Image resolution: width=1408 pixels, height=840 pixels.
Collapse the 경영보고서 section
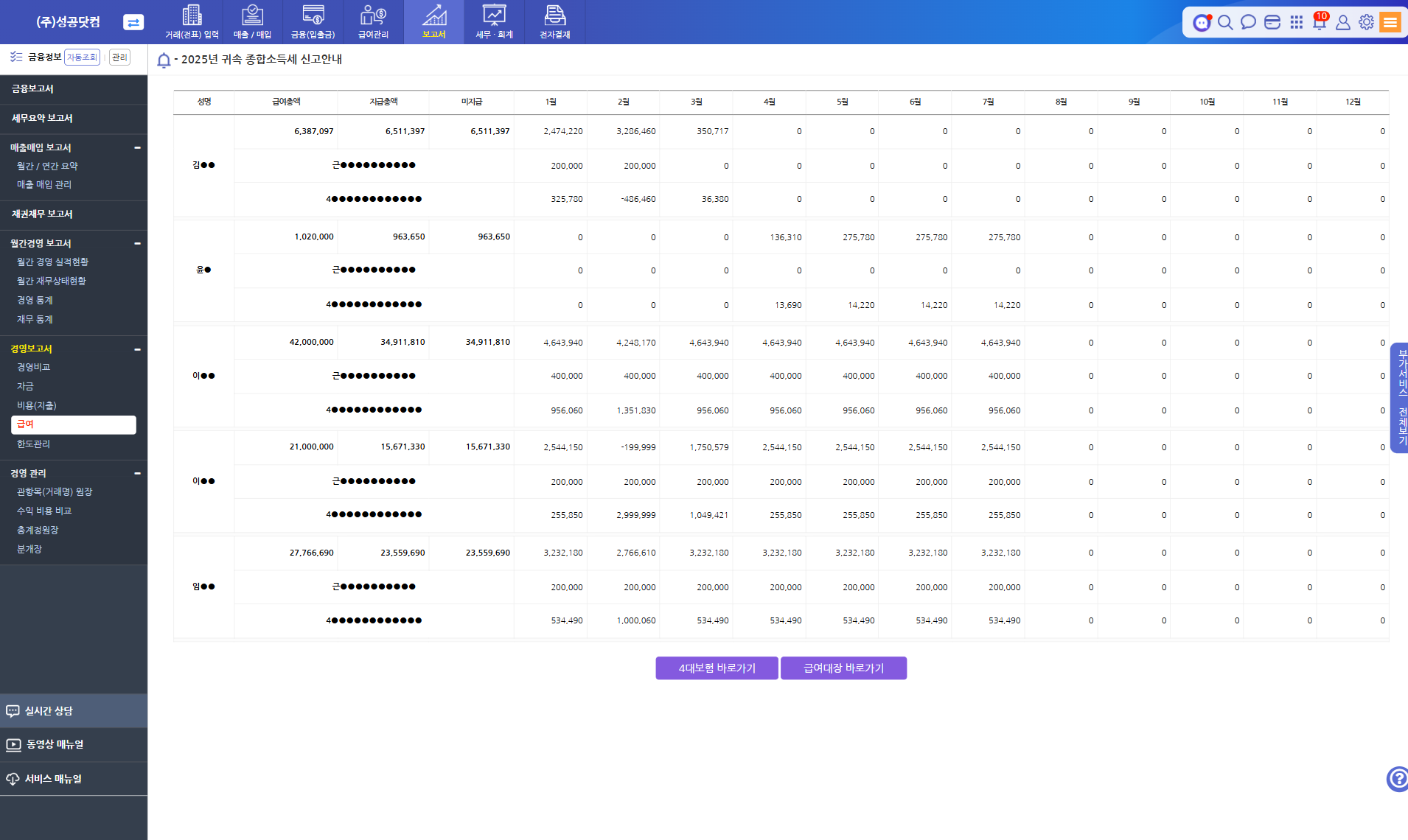137,349
